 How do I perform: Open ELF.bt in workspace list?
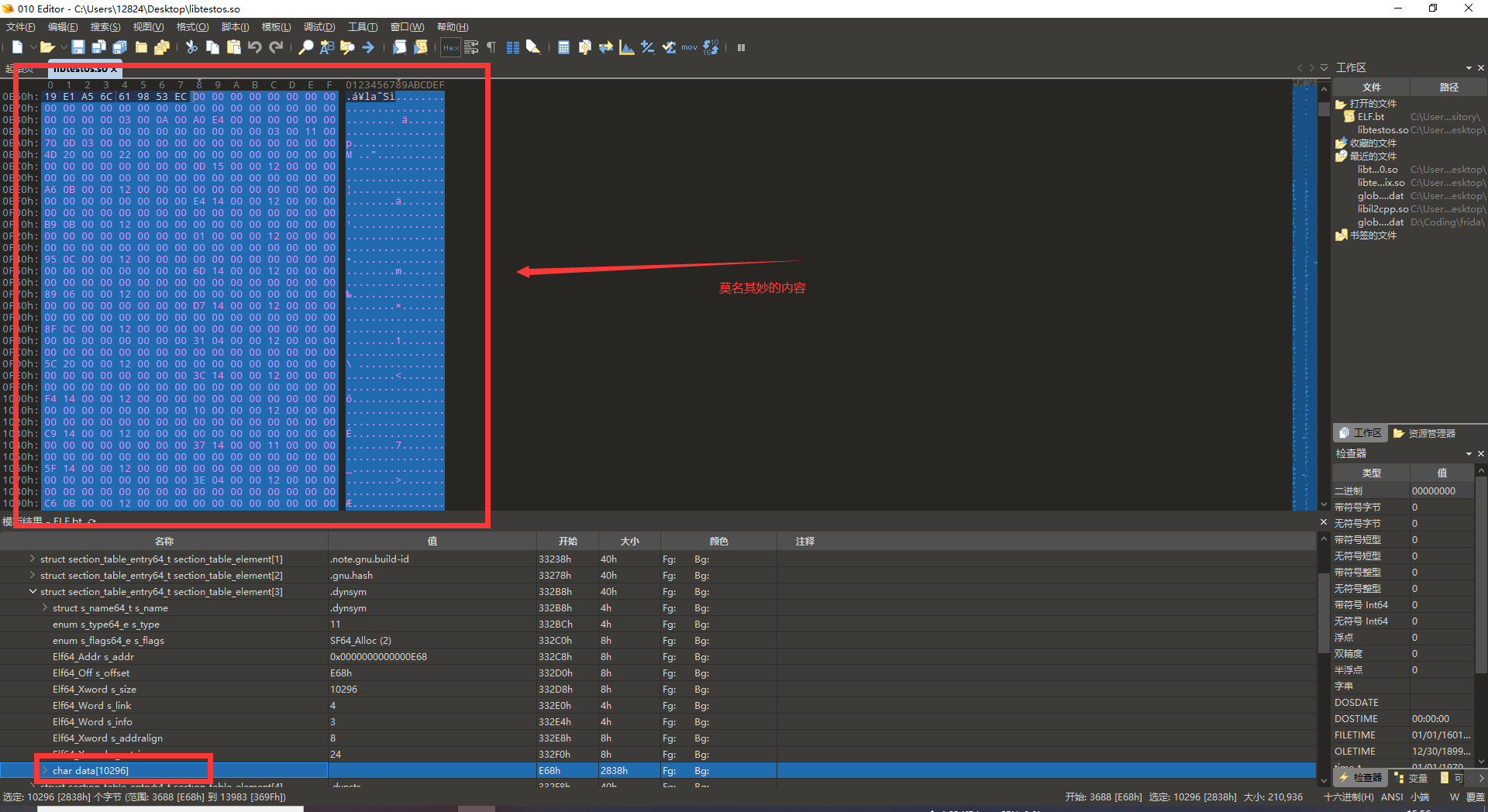pos(1370,117)
